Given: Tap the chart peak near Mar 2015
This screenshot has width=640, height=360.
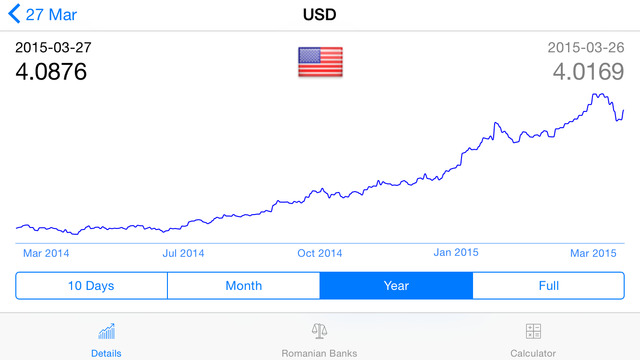Looking at the screenshot, I should point(597,95).
